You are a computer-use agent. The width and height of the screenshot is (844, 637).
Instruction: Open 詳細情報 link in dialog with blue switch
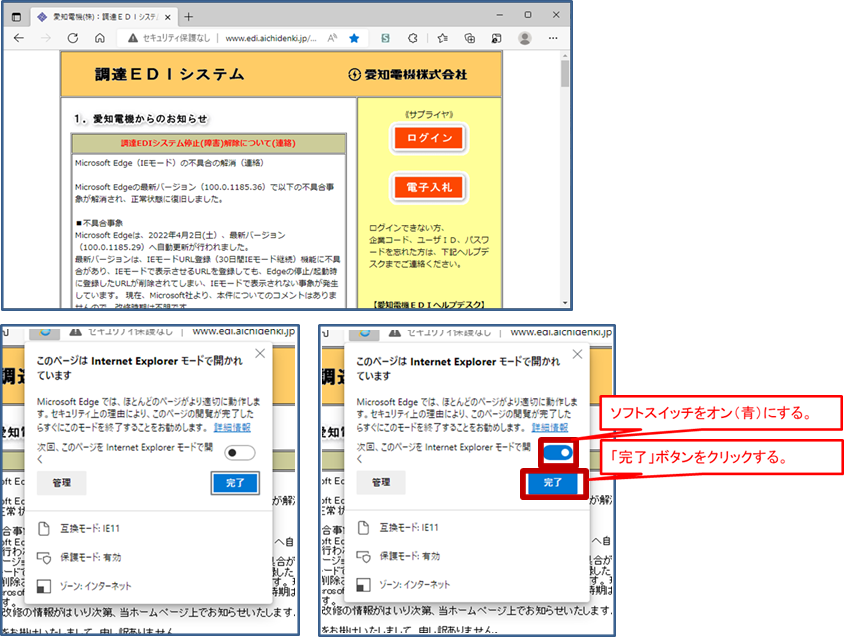point(550,428)
